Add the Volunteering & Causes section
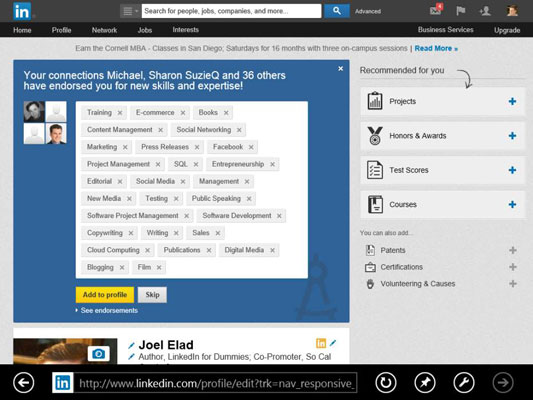This screenshot has height=400, width=533. [513, 283]
